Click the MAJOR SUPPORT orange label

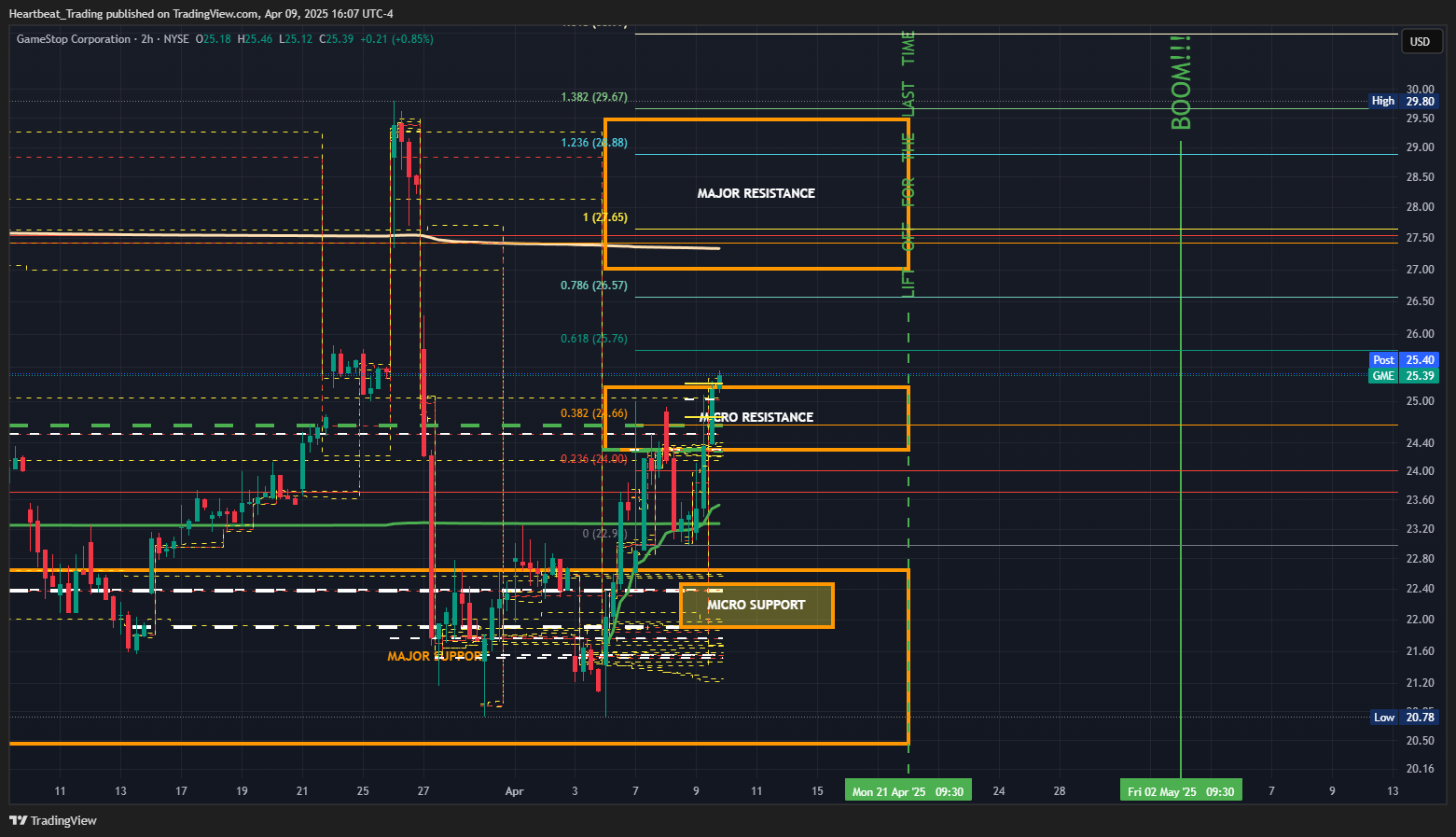(436, 656)
